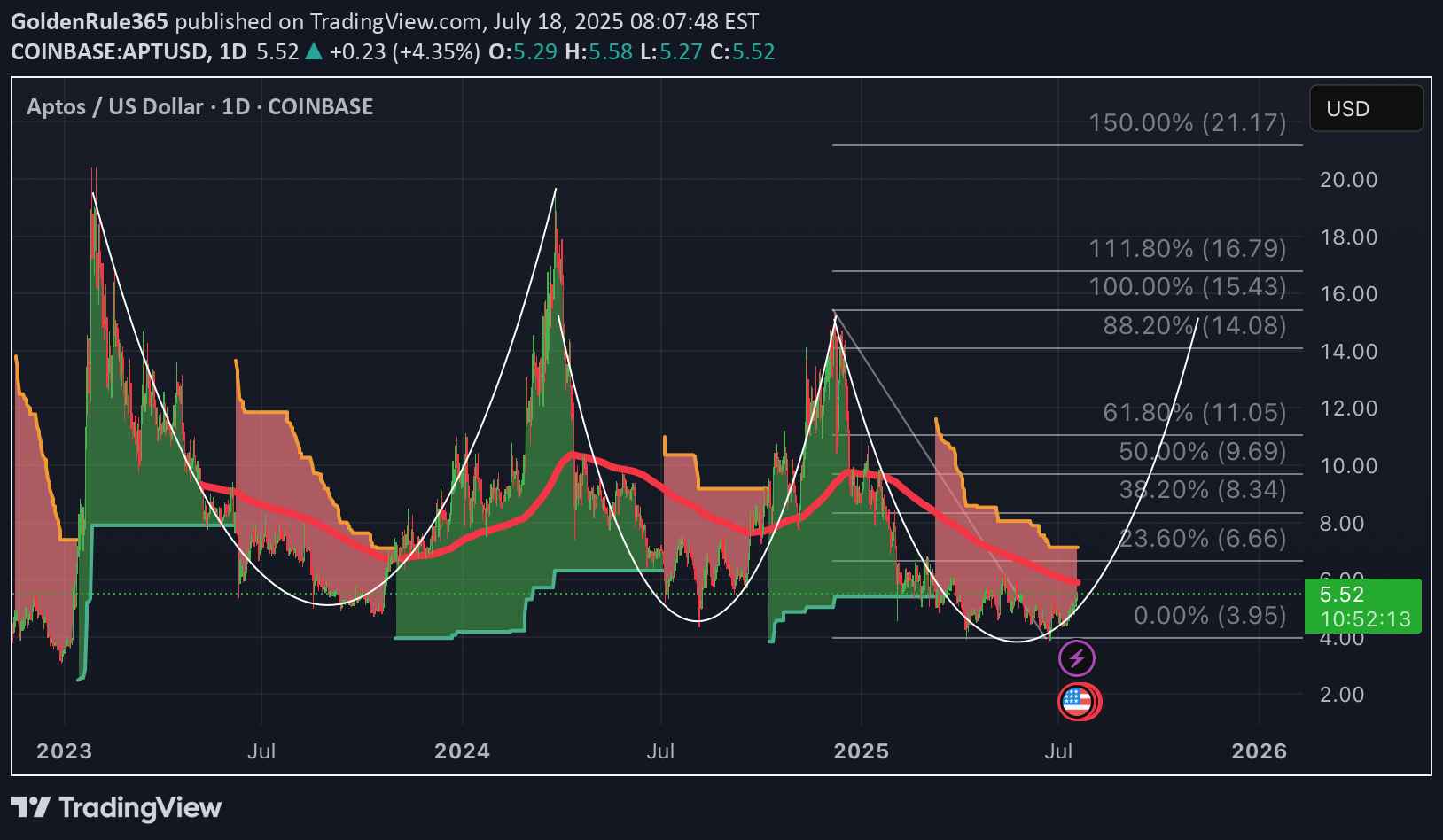Click the 8.00 price axis label
The width and height of the screenshot is (1443, 840).
pyautogui.click(x=1342, y=524)
